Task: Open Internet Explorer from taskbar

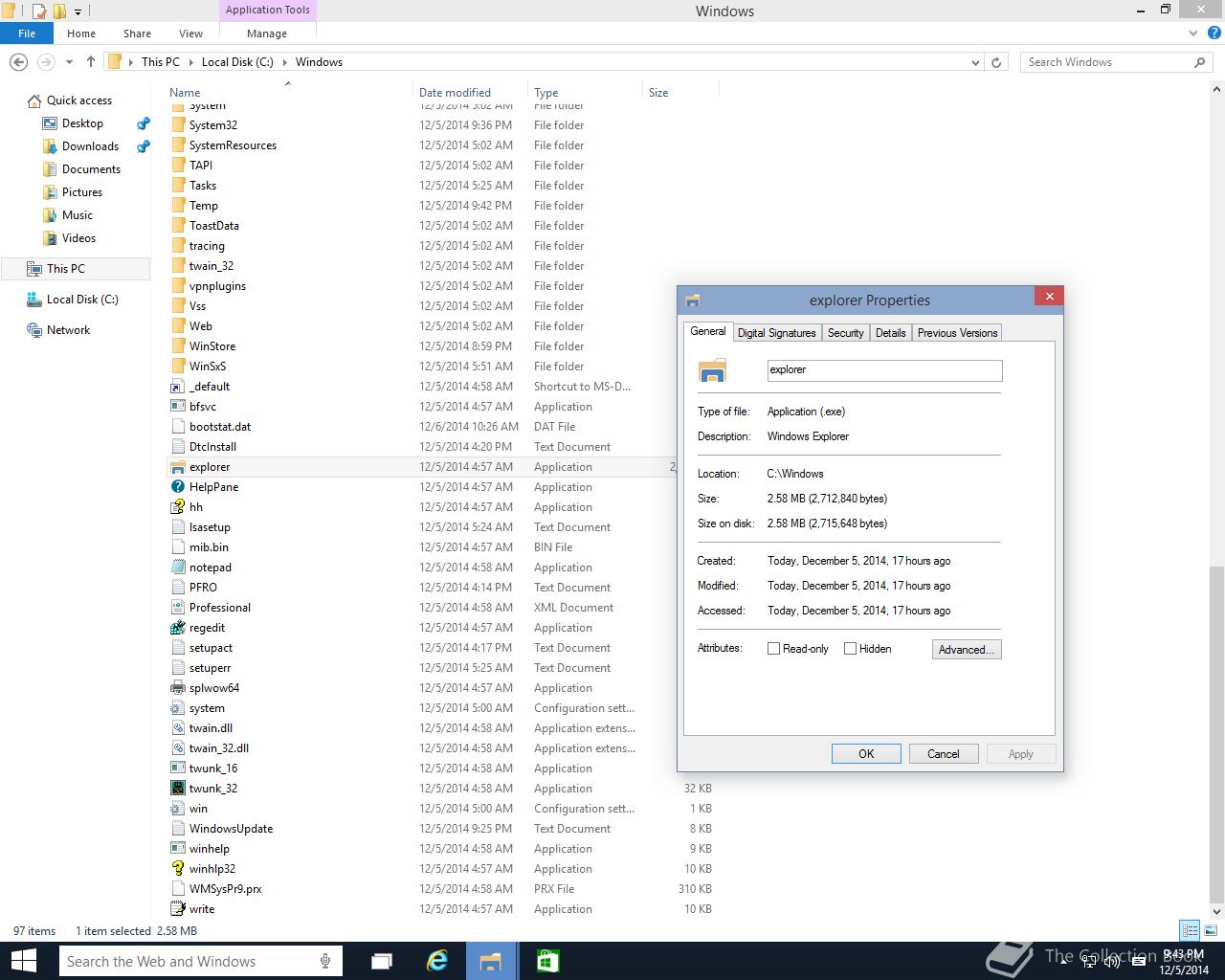Action: 437,961
